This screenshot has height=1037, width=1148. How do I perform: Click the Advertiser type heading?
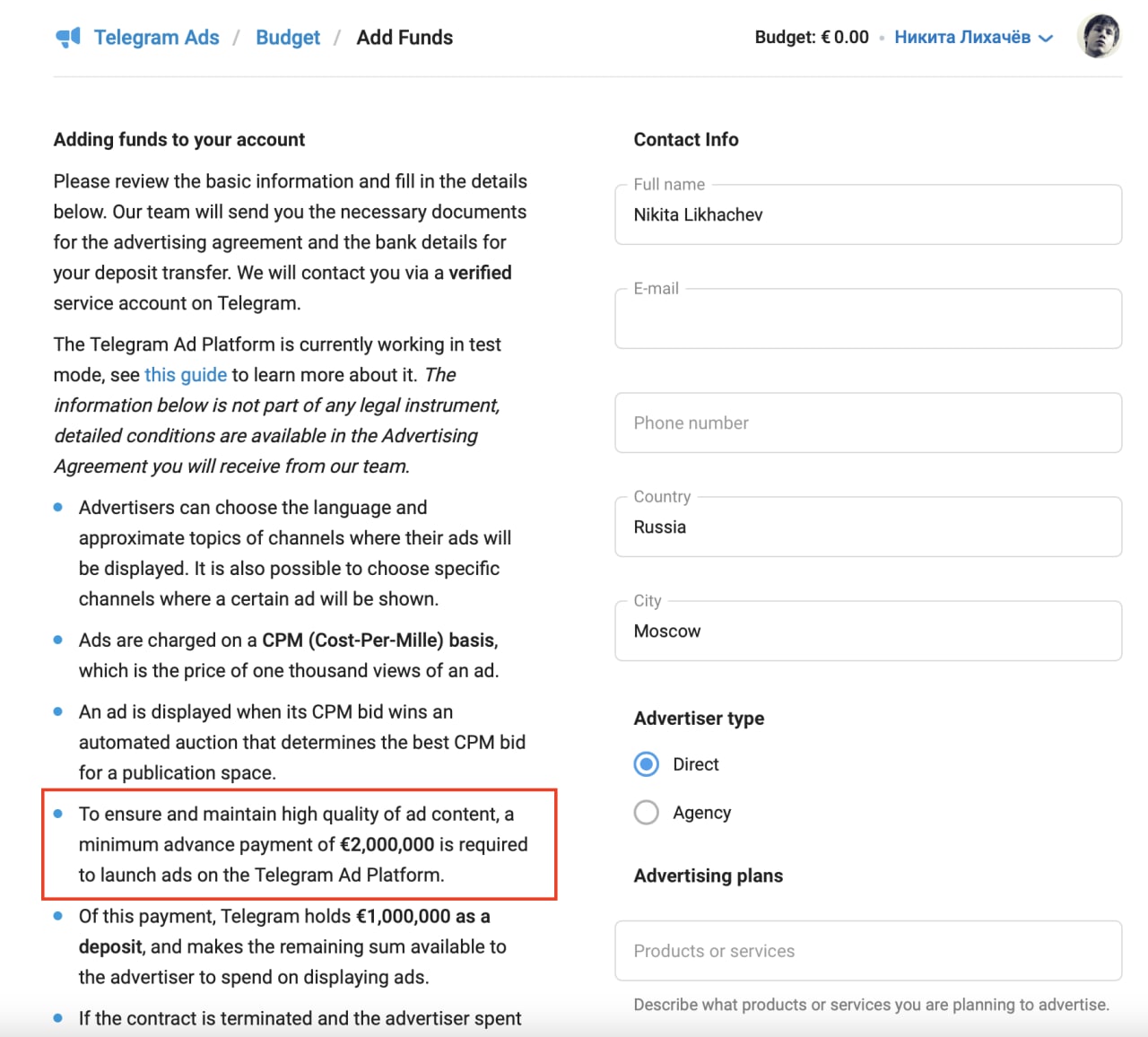click(x=699, y=719)
